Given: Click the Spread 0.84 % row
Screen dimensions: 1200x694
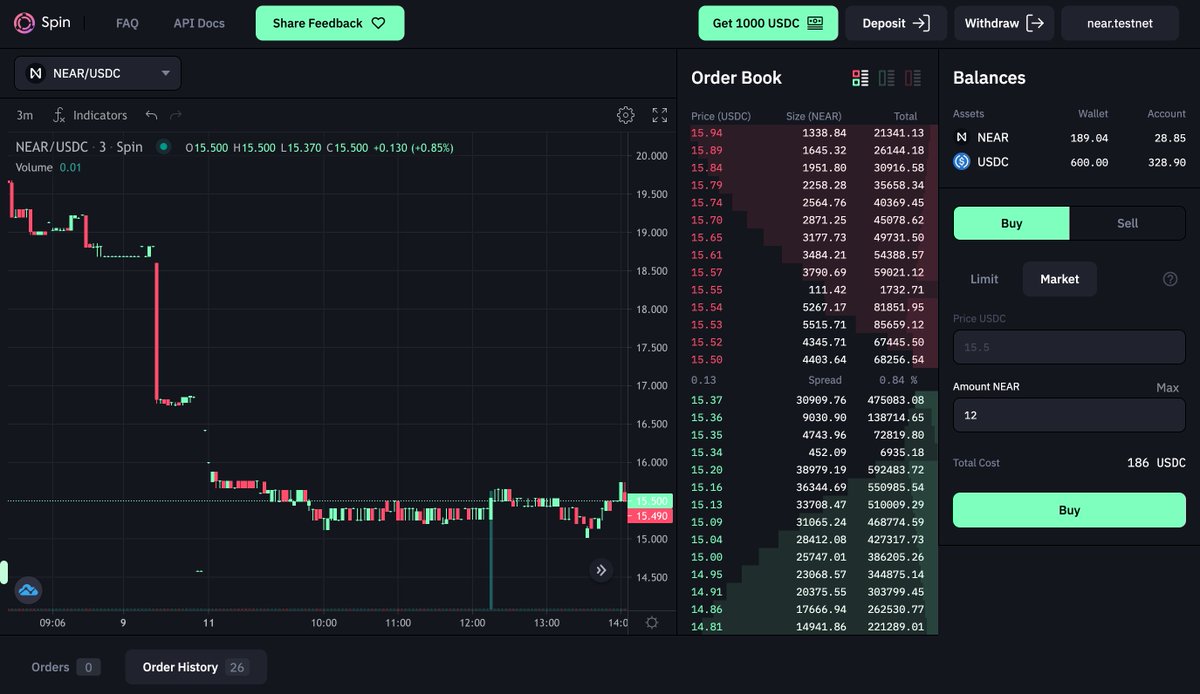Looking at the screenshot, I should click(x=807, y=380).
